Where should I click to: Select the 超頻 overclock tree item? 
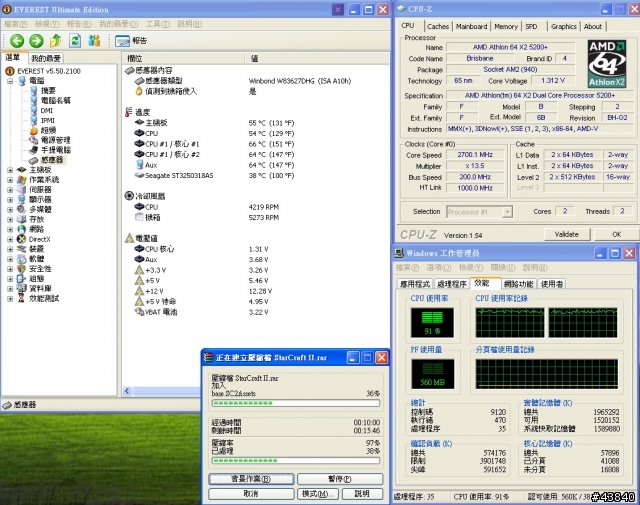(48, 130)
